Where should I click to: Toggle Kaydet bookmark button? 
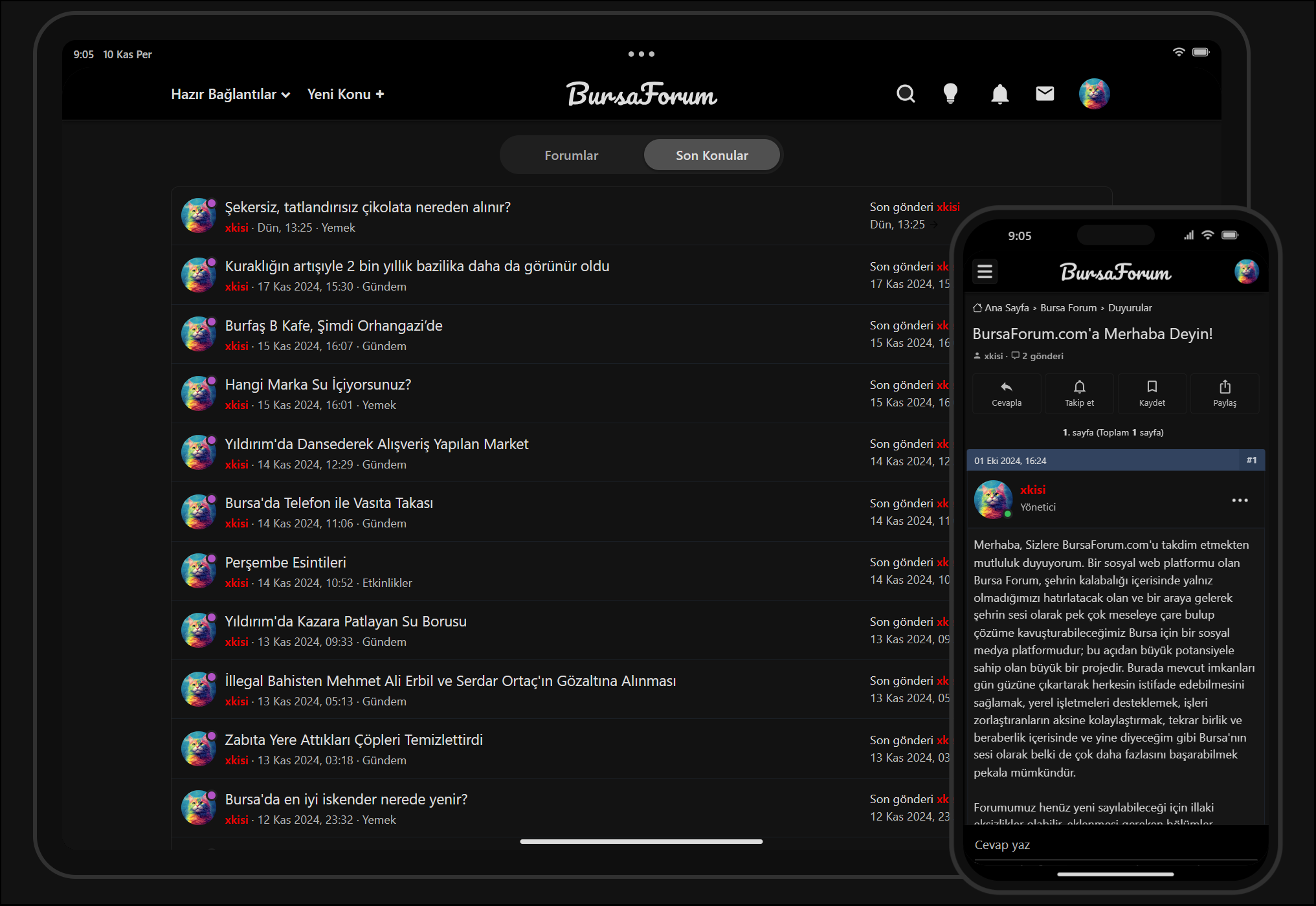coord(1152,393)
